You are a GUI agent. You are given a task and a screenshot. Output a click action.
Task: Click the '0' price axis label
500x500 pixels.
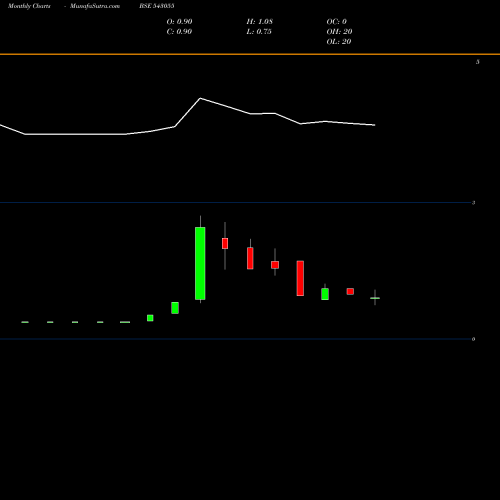pyautogui.click(x=473, y=339)
